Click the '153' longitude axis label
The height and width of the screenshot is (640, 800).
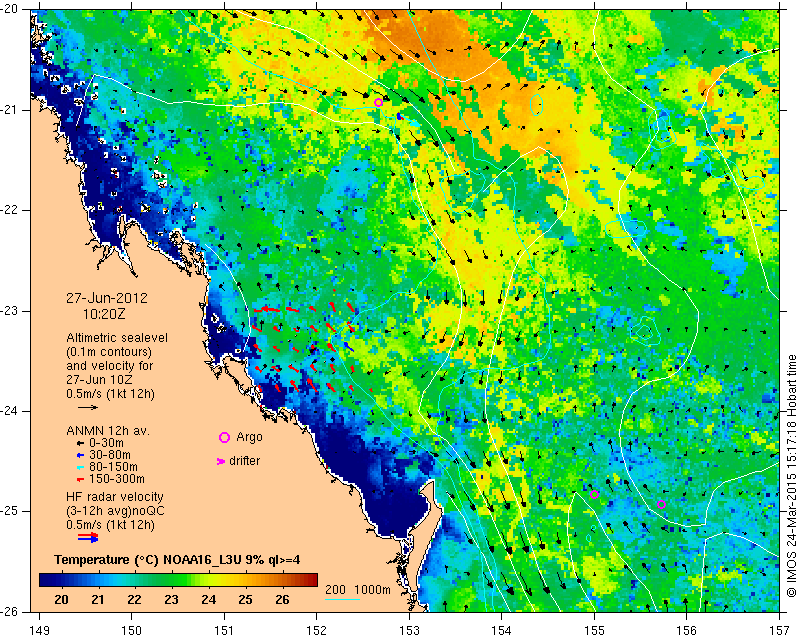[x=409, y=630]
